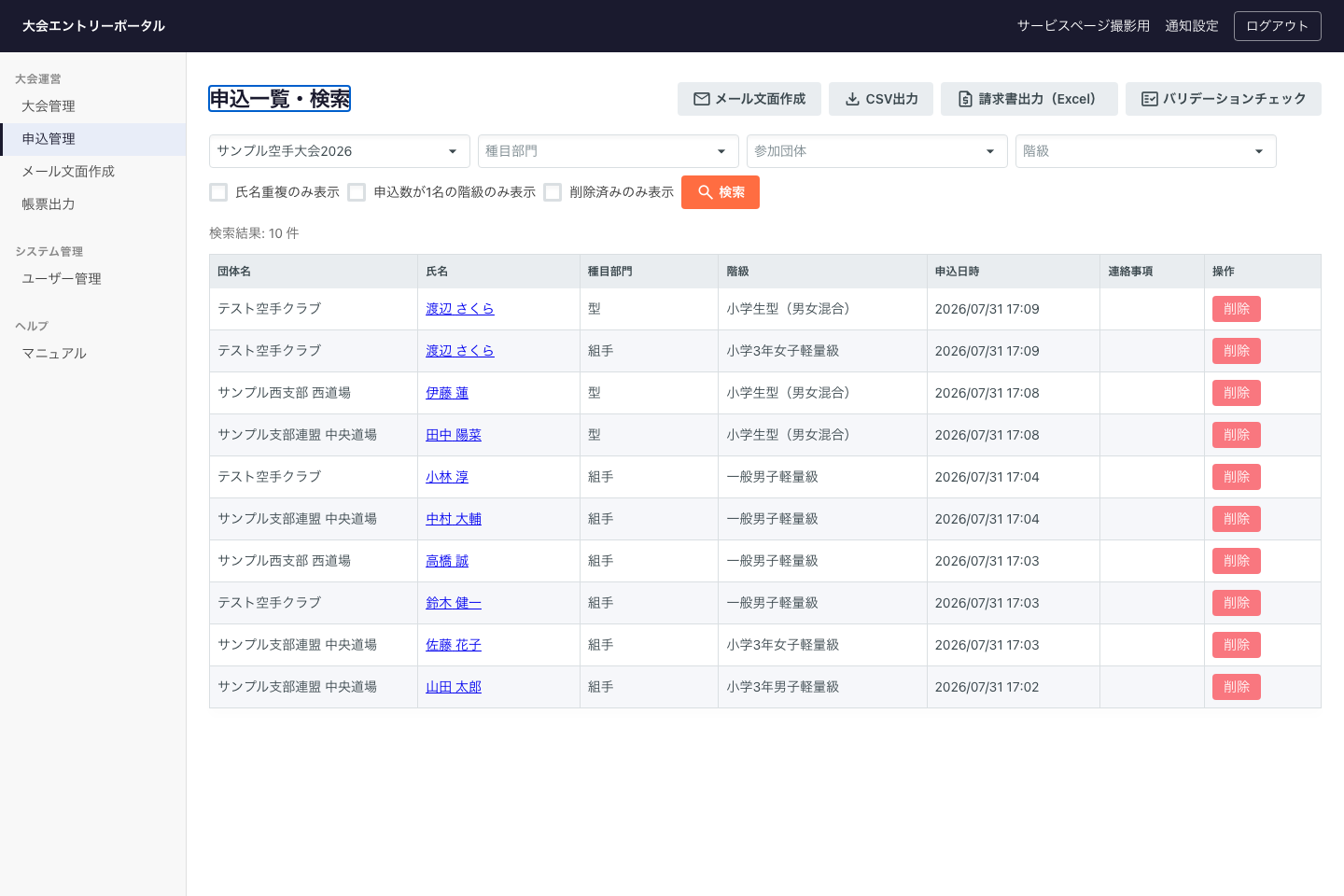The image size is (1344, 896).
Task: Click the document icon for 請求書出力（Excel）
Action: [965, 99]
